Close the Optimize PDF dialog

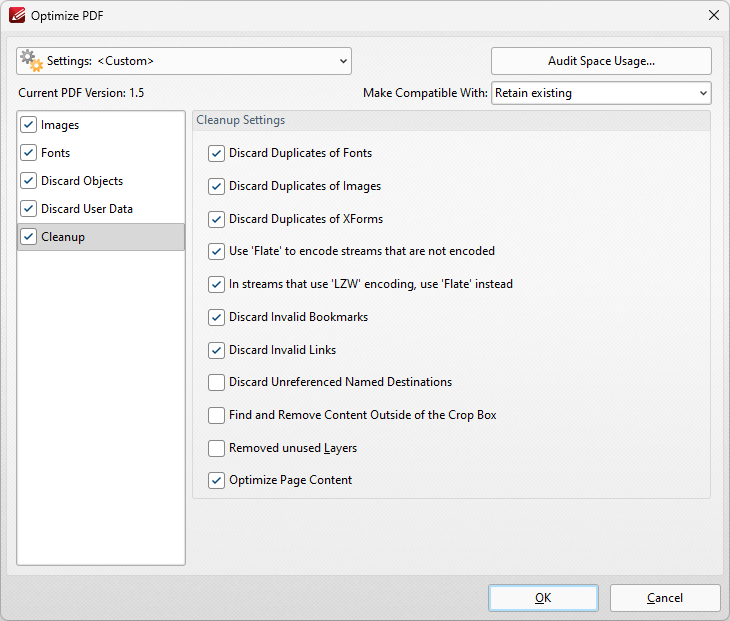coord(713,15)
